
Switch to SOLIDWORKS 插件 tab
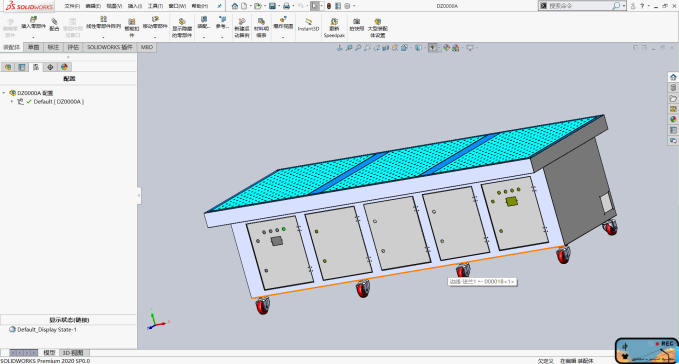110,47
